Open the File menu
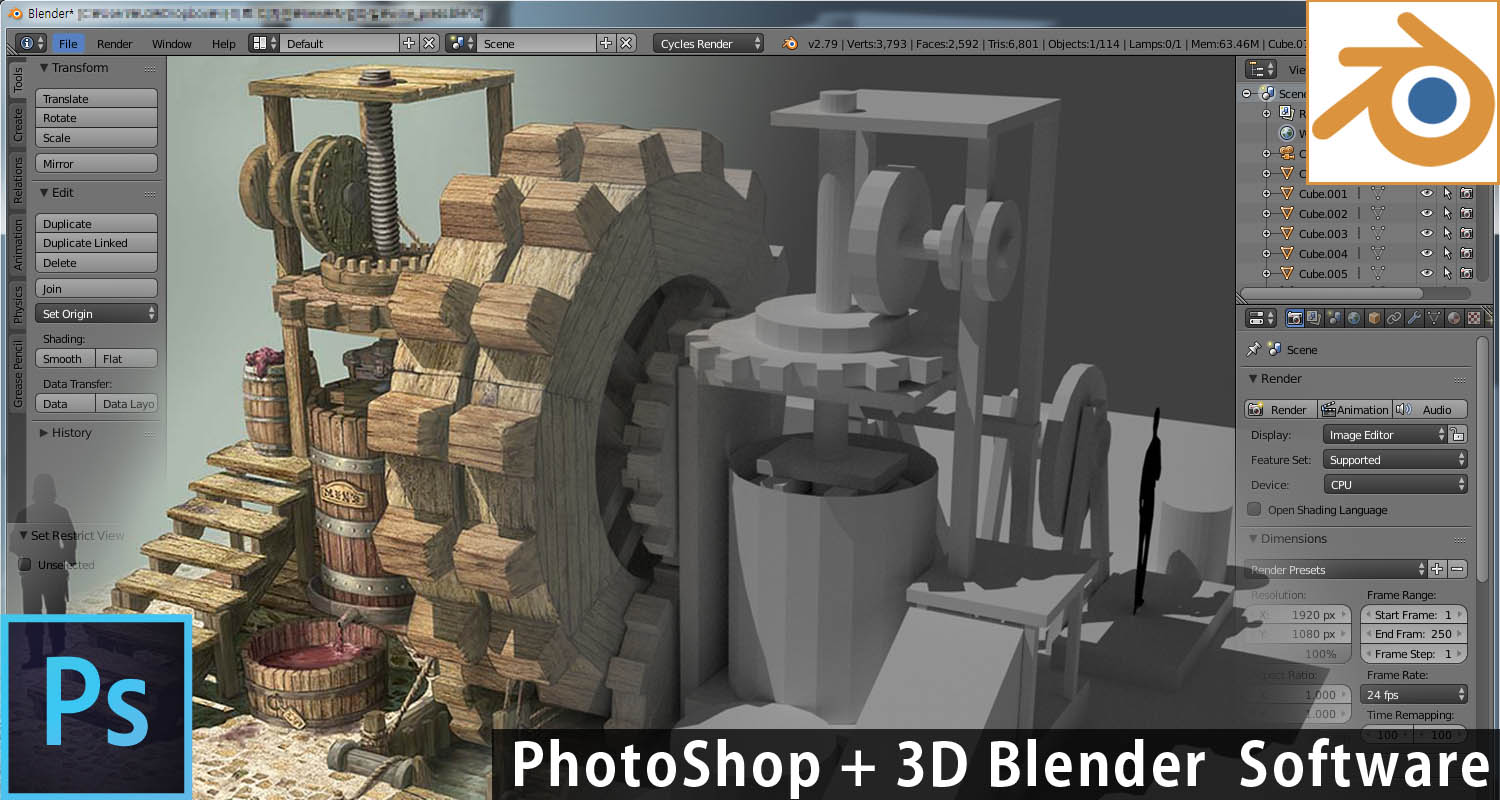Screen dimensions: 1500x800 [x=68, y=44]
